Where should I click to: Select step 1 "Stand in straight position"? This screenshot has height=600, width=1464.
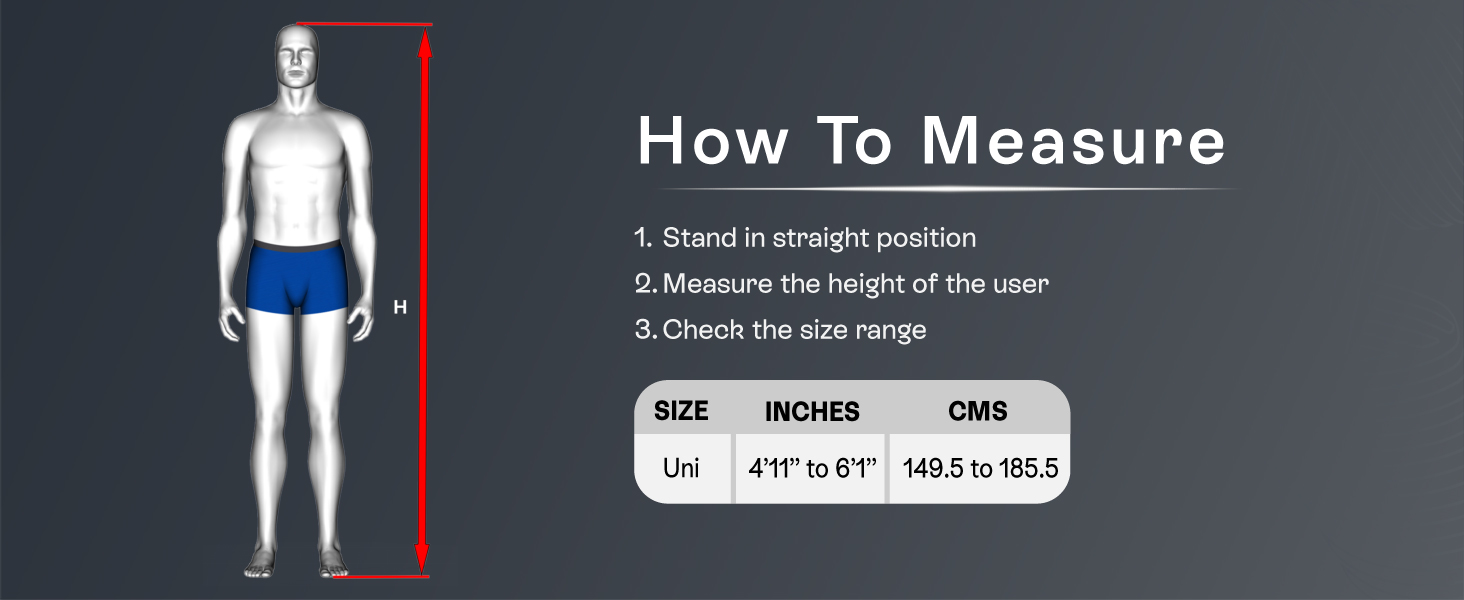pyautogui.click(x=806, y=238)
